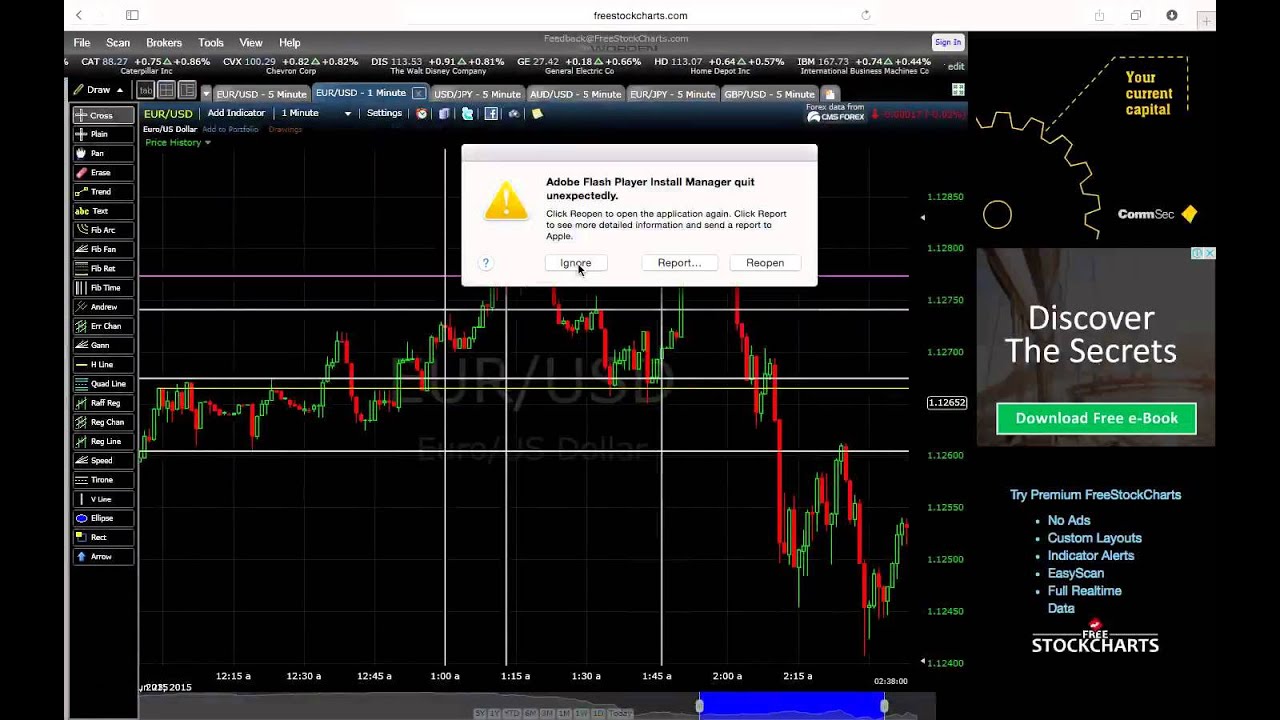Viewport: 1280px width, 720px height.
Task: Select the Pan hand tool
Action: (x=103, y=153)
